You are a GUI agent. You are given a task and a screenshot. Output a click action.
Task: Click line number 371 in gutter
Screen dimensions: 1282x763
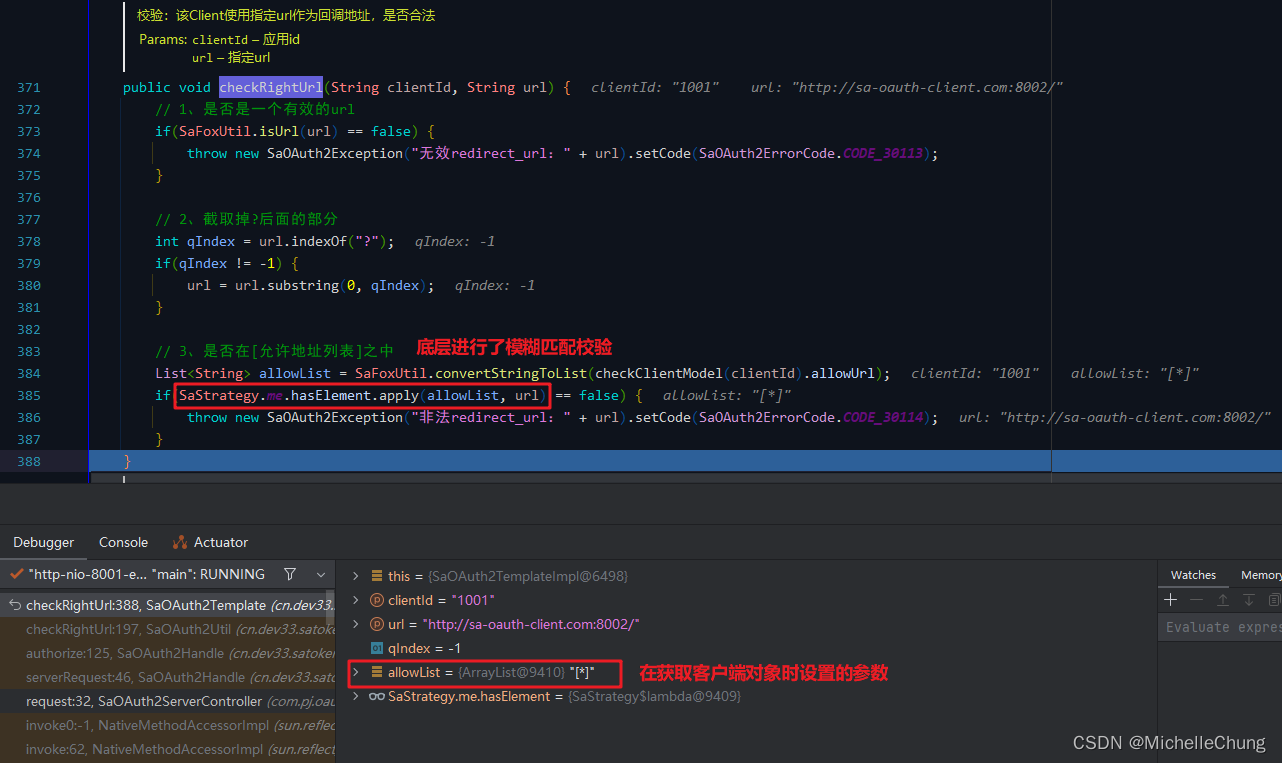[29, 87]
